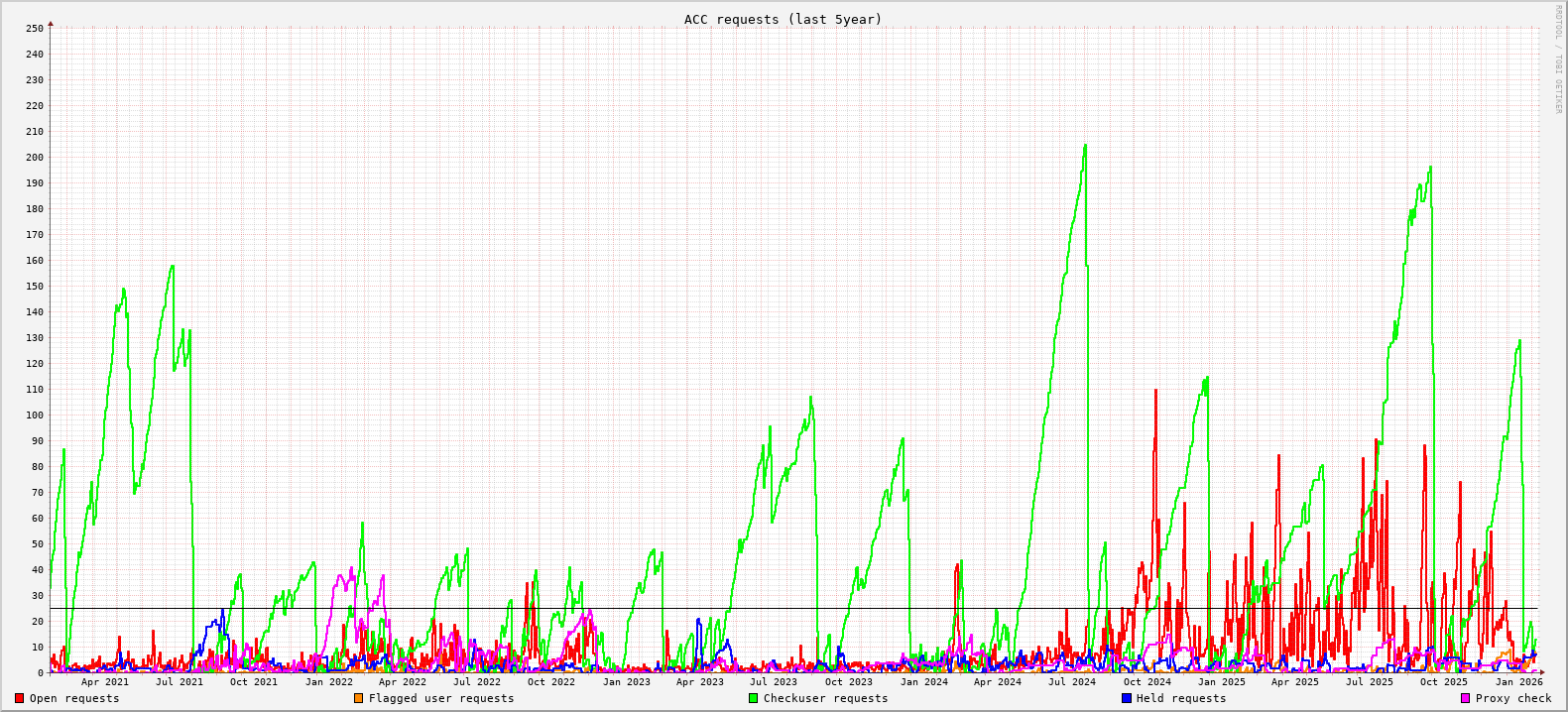
Task: Click the "Apr 2021" x-axis label
Action: point(105,681)
